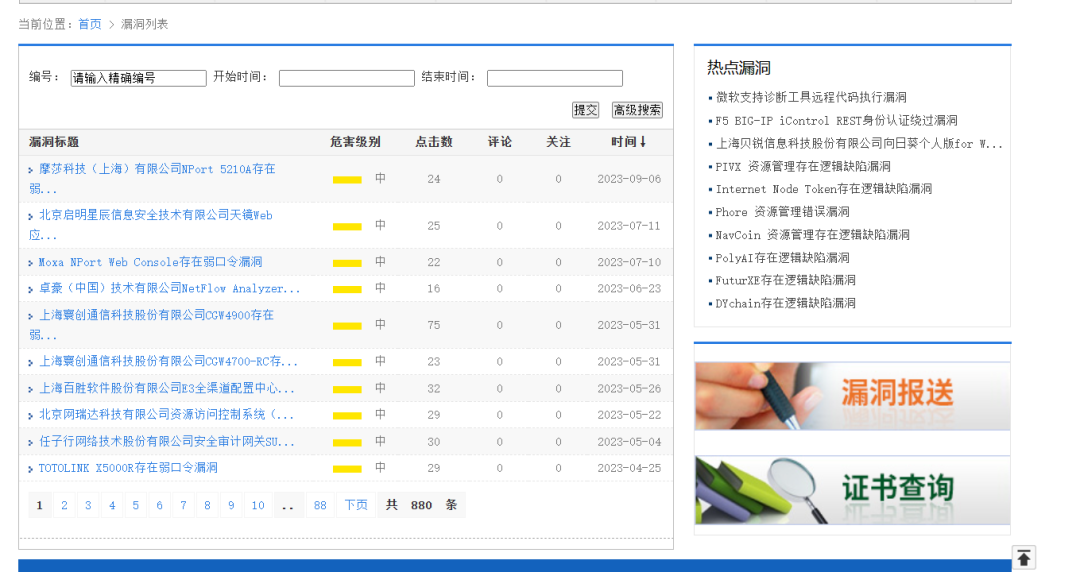The width and height of the screenshot is (1080, 572).
Task: Click the 证书查询 banner image
Action: [852, 490]
